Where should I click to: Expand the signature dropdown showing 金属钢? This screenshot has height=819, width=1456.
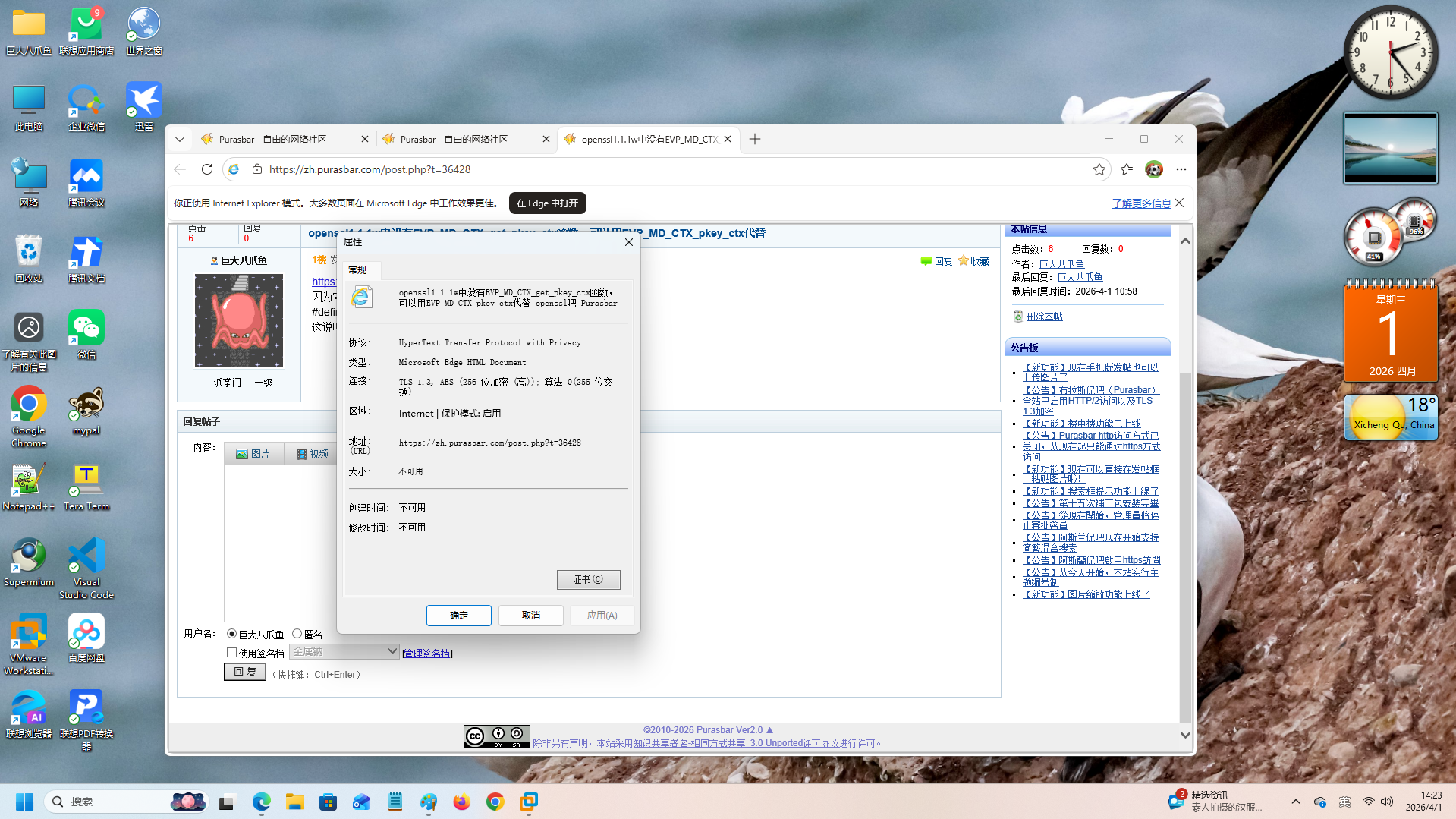click(344, 651)
